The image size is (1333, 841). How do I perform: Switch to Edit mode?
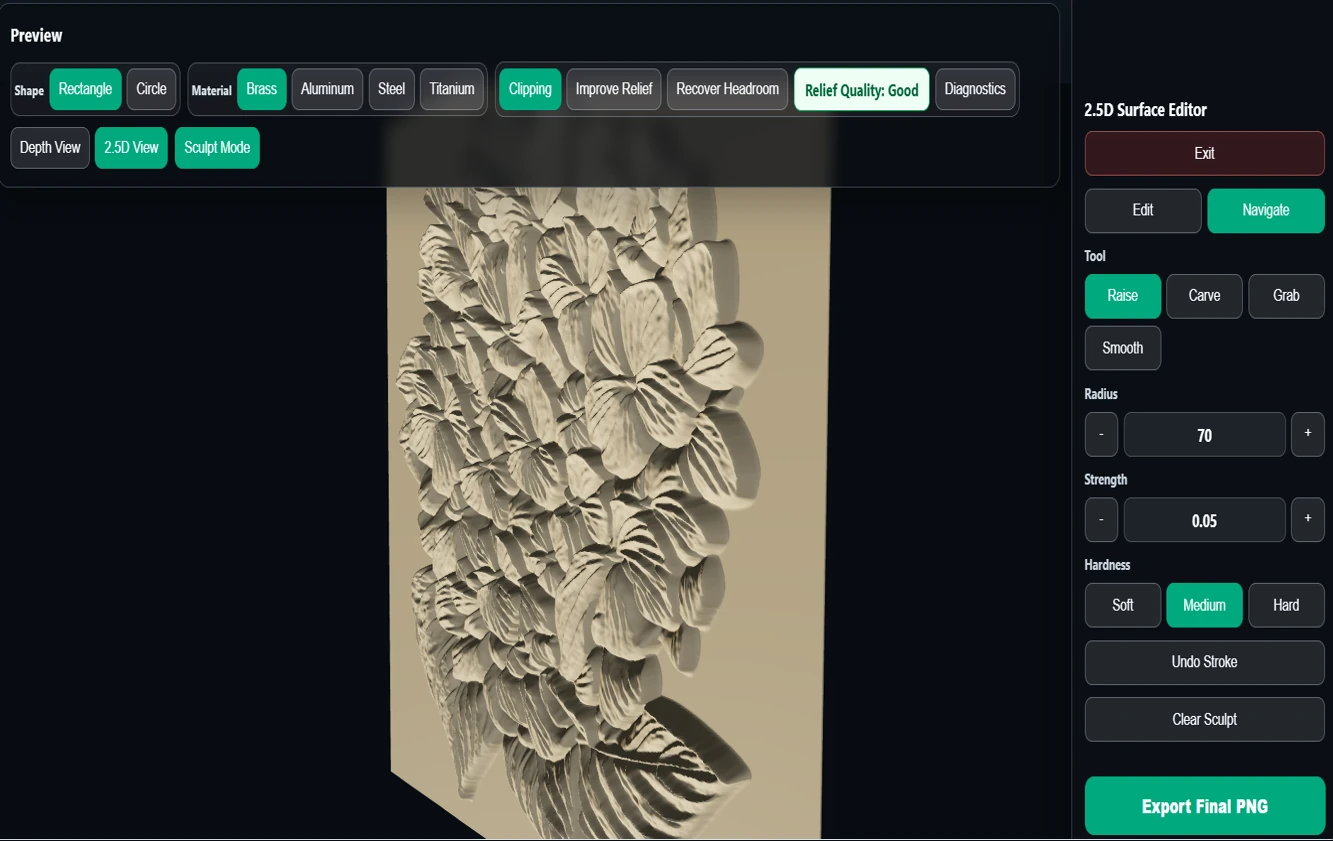[1143, 210]
